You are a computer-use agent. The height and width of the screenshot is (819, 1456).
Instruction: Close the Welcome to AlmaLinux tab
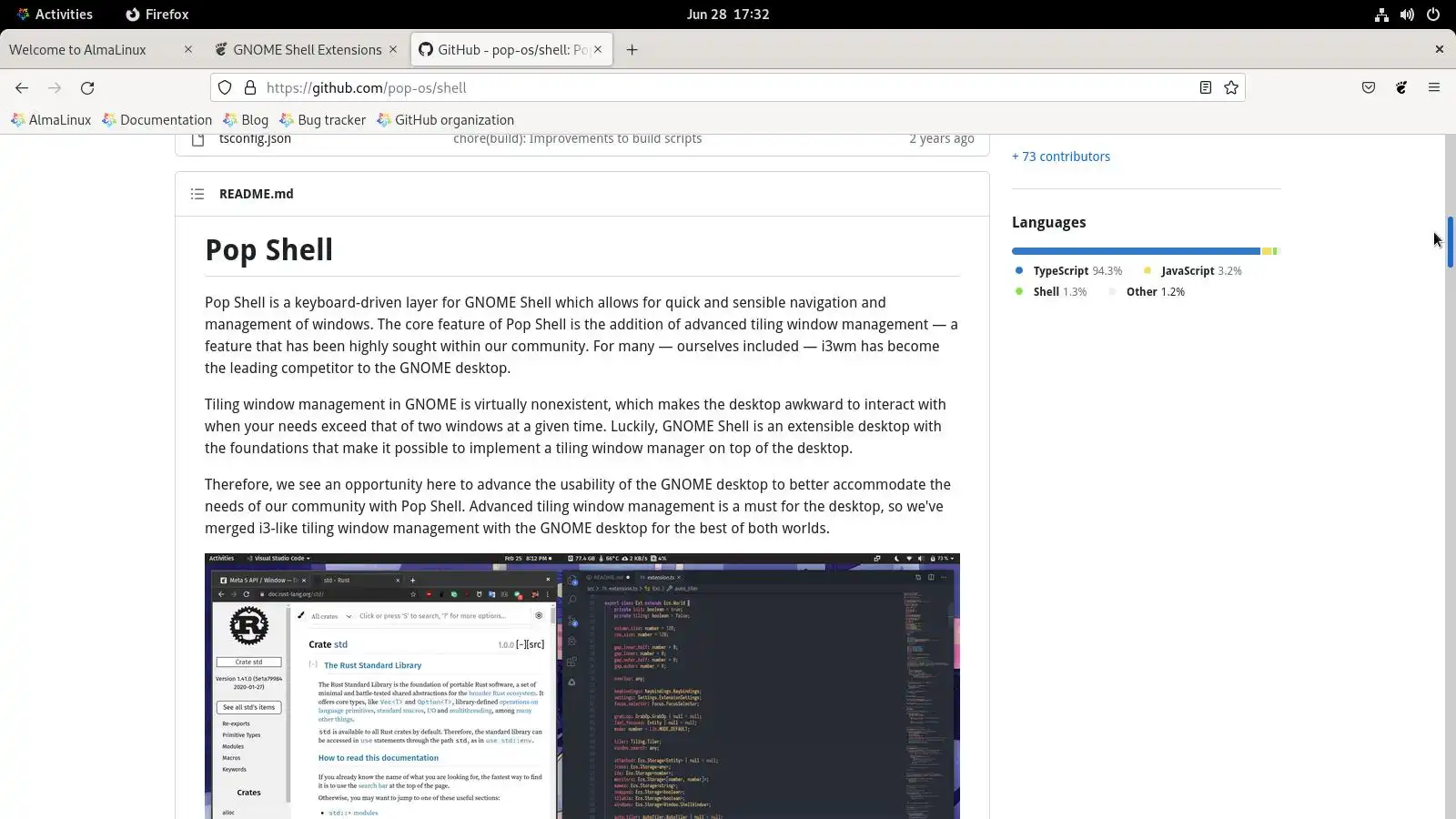[188, 50]
